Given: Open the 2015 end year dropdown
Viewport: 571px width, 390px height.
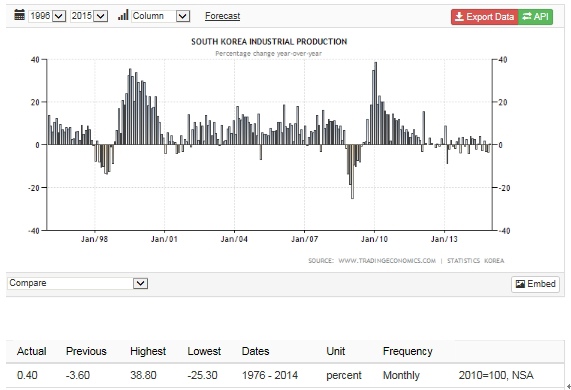Looking at the screenshot, I should point(89,16).
